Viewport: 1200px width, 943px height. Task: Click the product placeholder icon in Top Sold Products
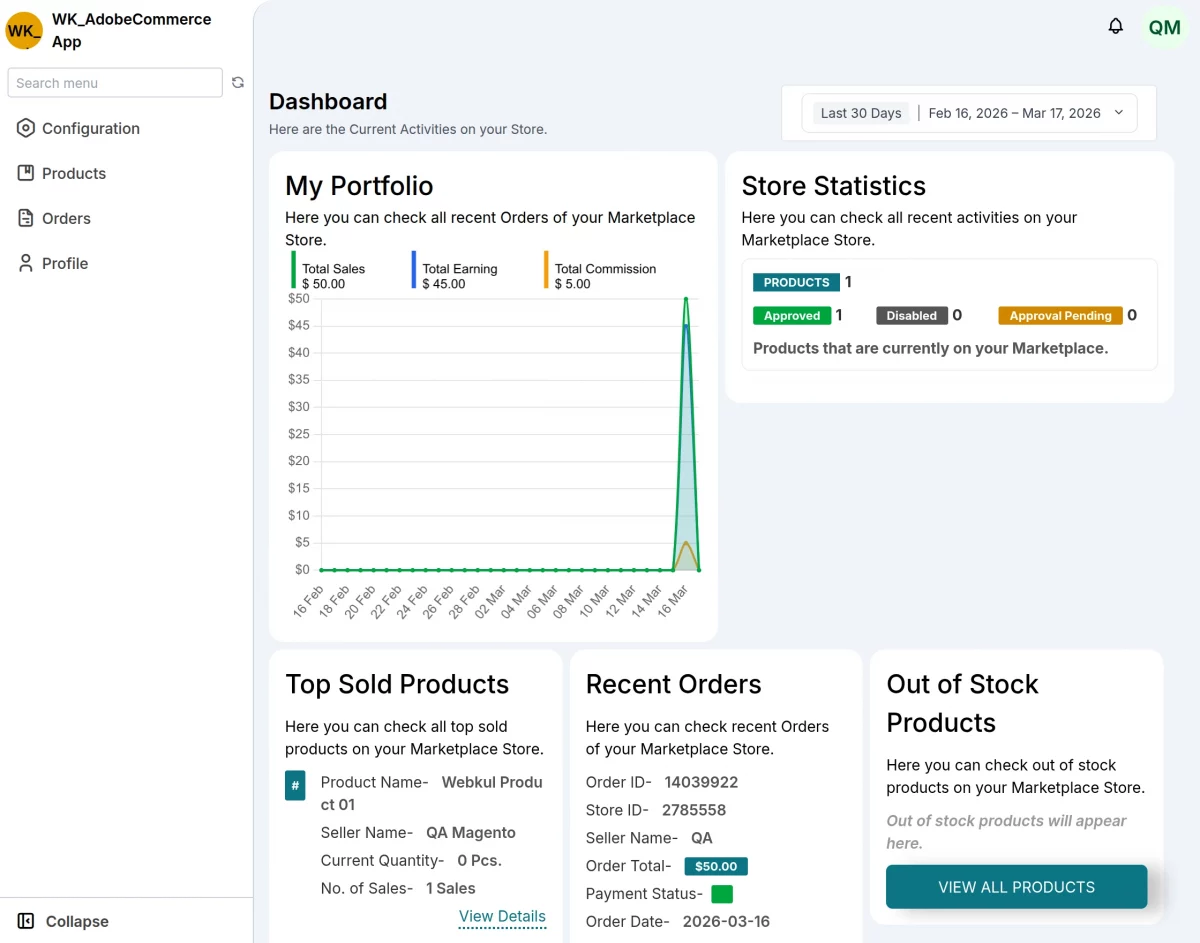click(x=295, y=786)
